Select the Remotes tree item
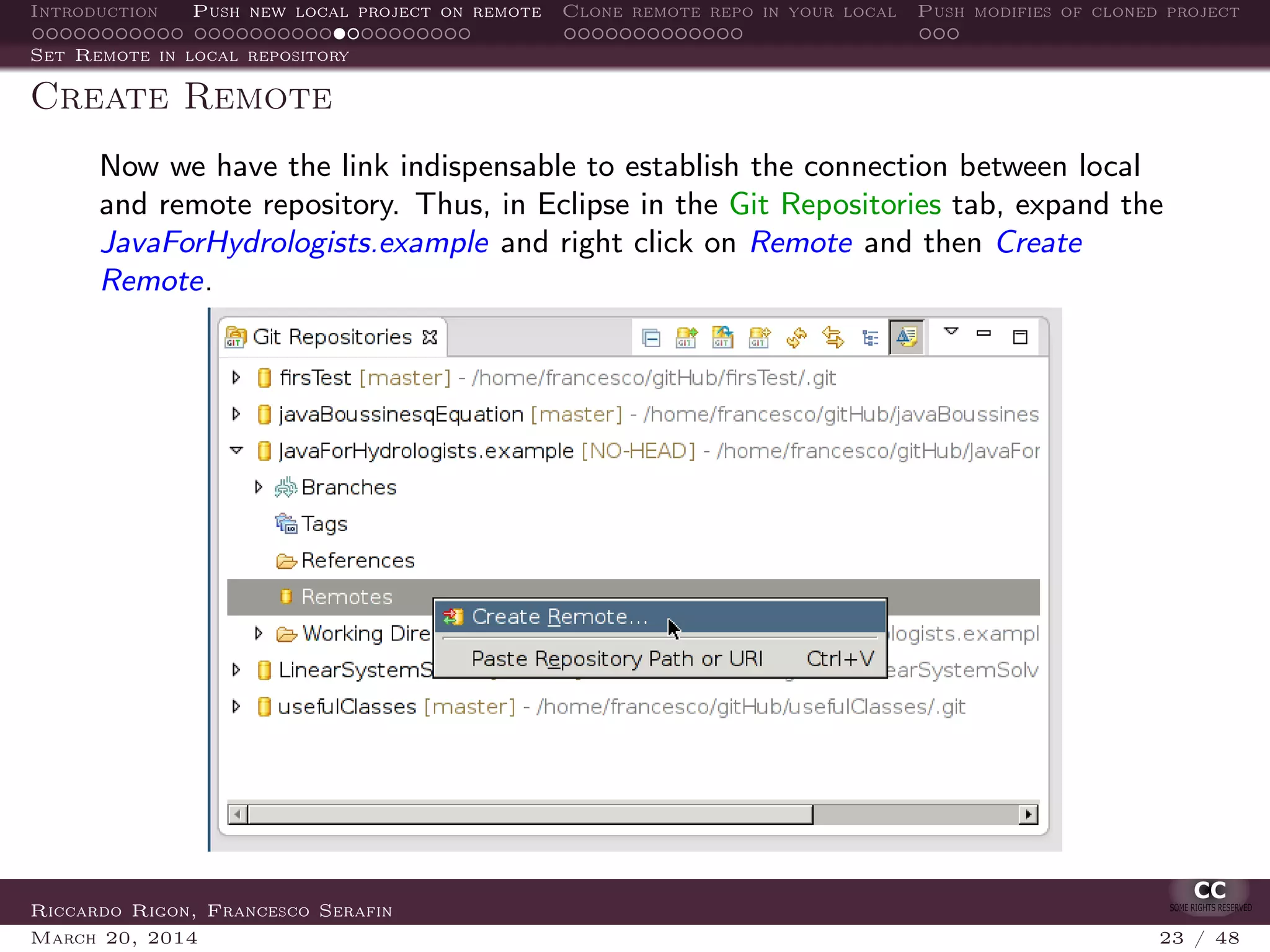 click(346, 597)
